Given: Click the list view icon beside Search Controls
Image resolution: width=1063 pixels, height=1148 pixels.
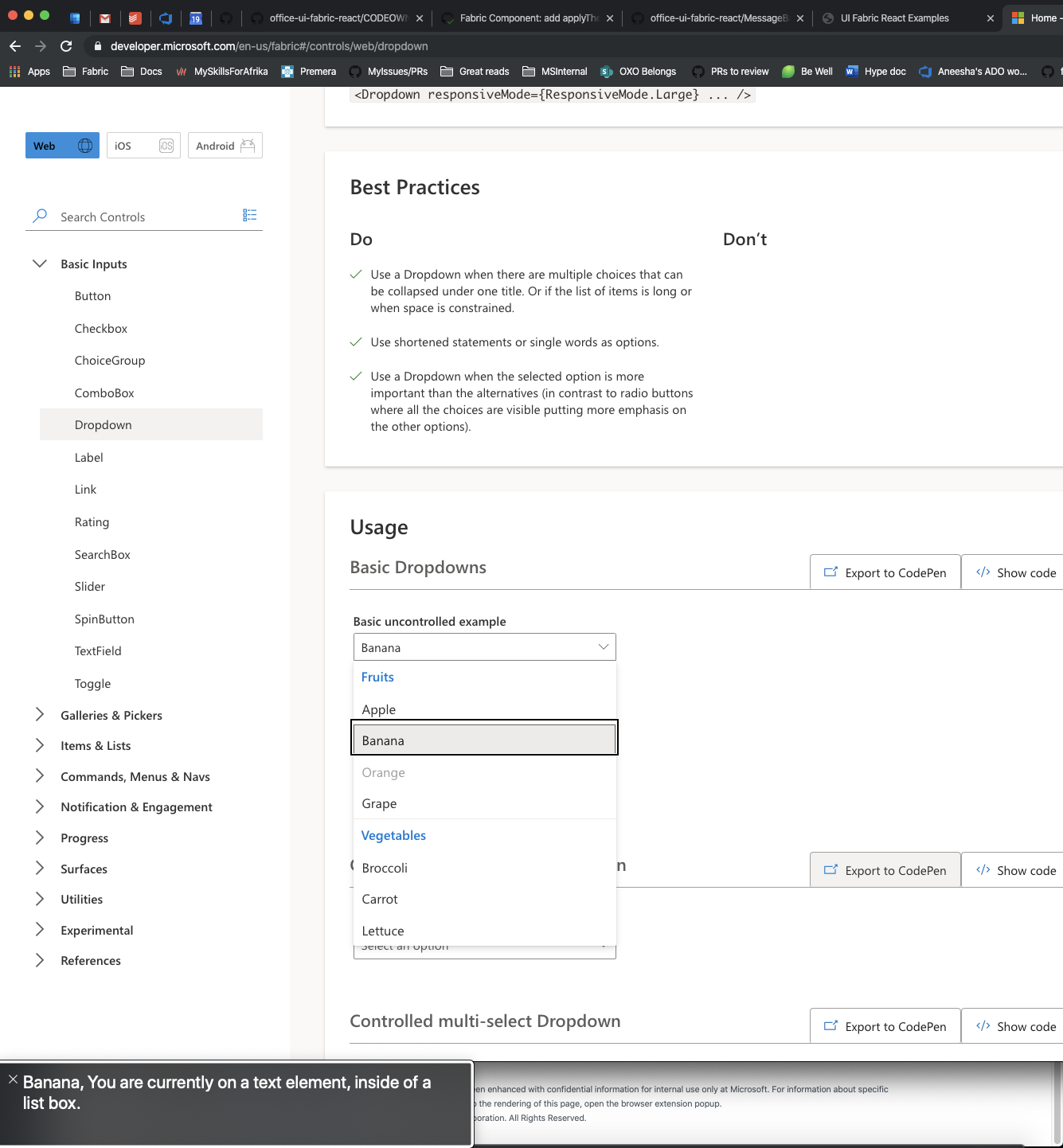Looking at the screenshot, I should click(x=249, y=215).
